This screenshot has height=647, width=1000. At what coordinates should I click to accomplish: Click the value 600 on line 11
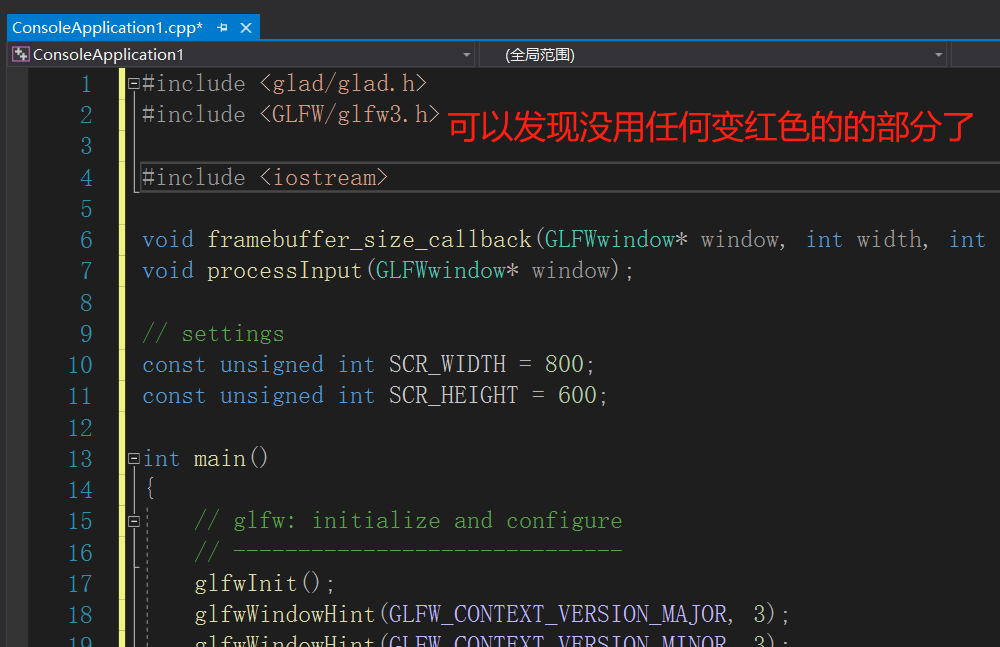(577, 396)
